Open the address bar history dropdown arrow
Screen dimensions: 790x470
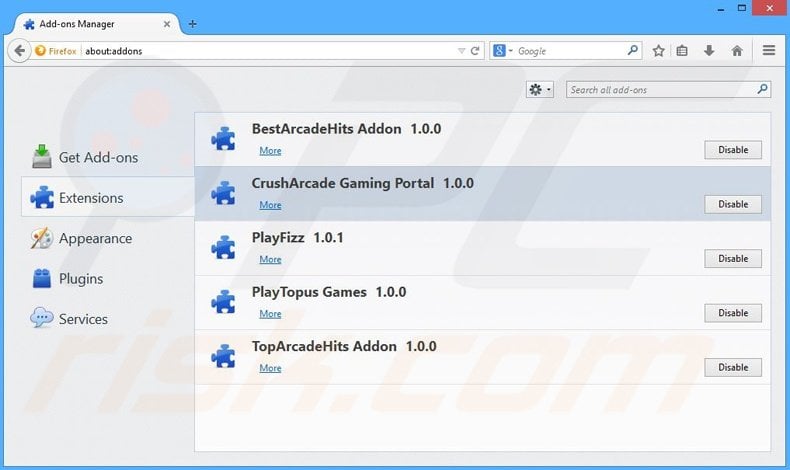[461, 51]
